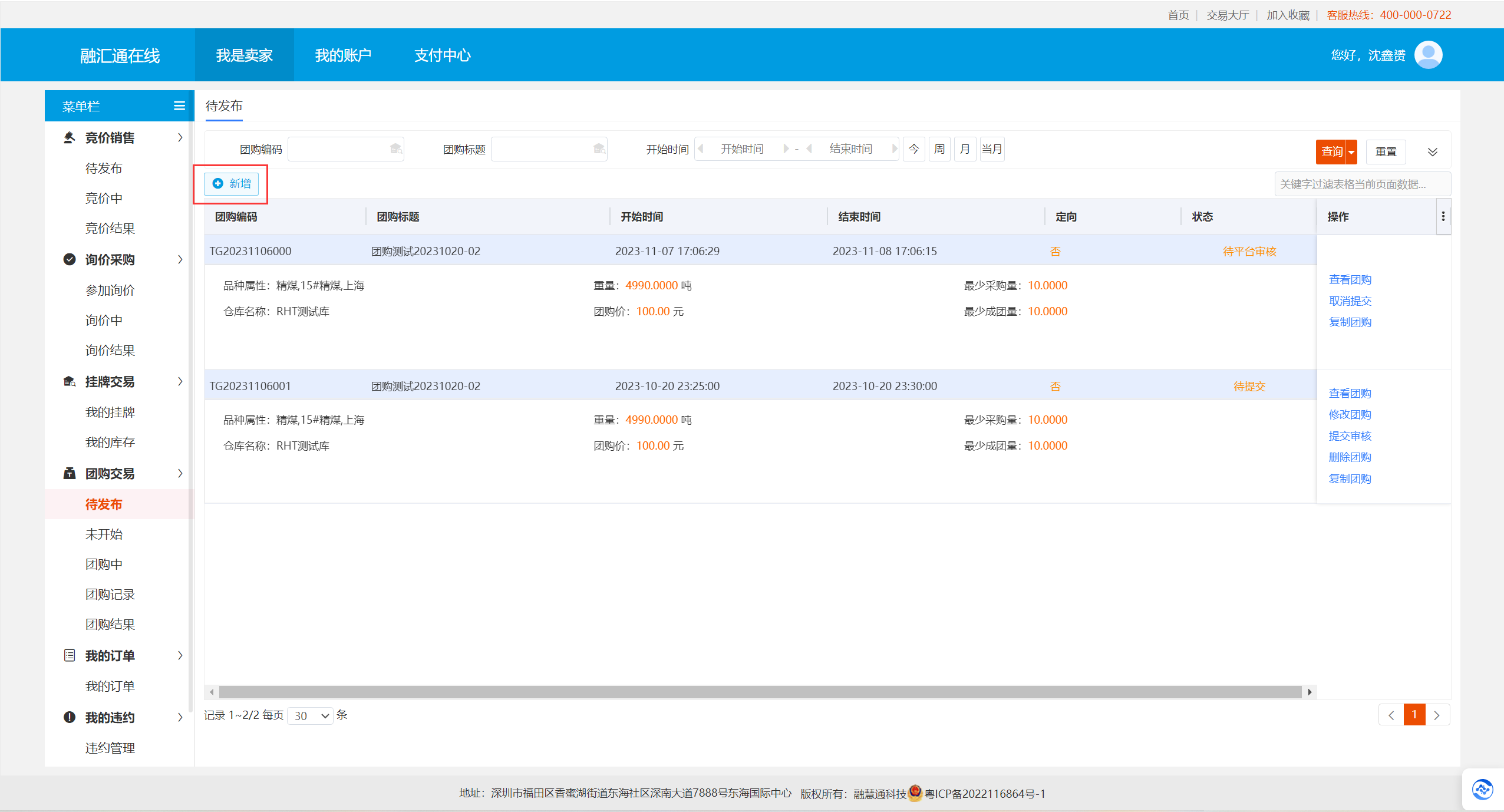Go to previous page arrow
The image size is (1504, 812).
pos(1391,715)
